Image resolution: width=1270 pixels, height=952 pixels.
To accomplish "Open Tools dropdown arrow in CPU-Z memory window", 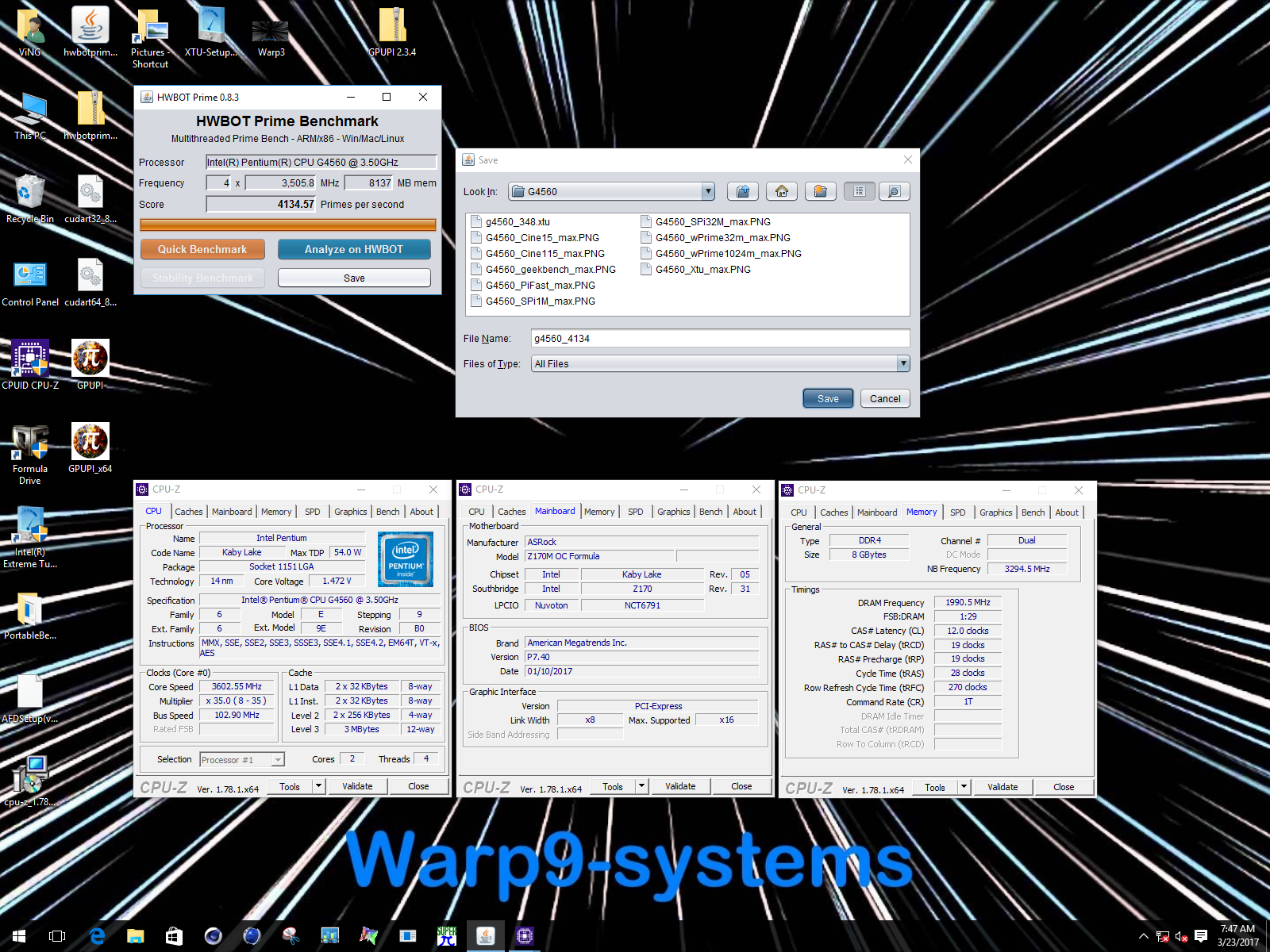I will pyautogui.click(x=964, y=787).
